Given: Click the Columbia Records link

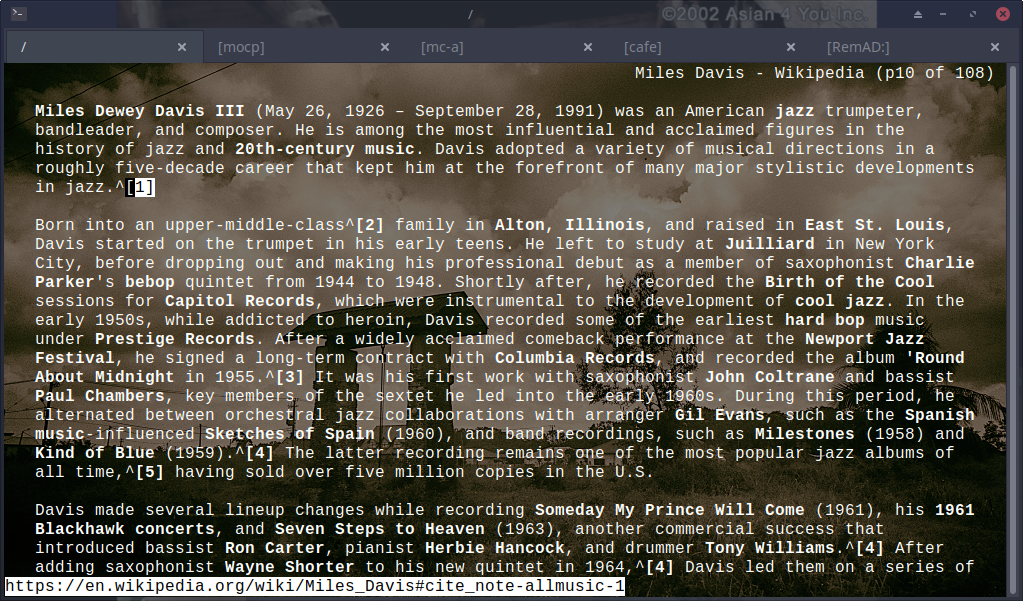Looking at the screenshot, I should pyautogui.click(x=575, y=358).
